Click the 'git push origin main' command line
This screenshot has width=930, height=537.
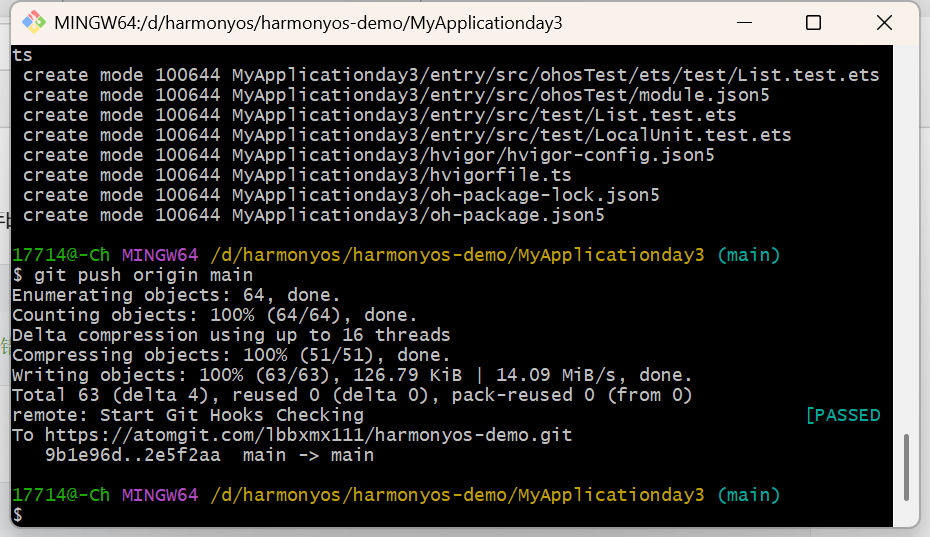[132, 275]
